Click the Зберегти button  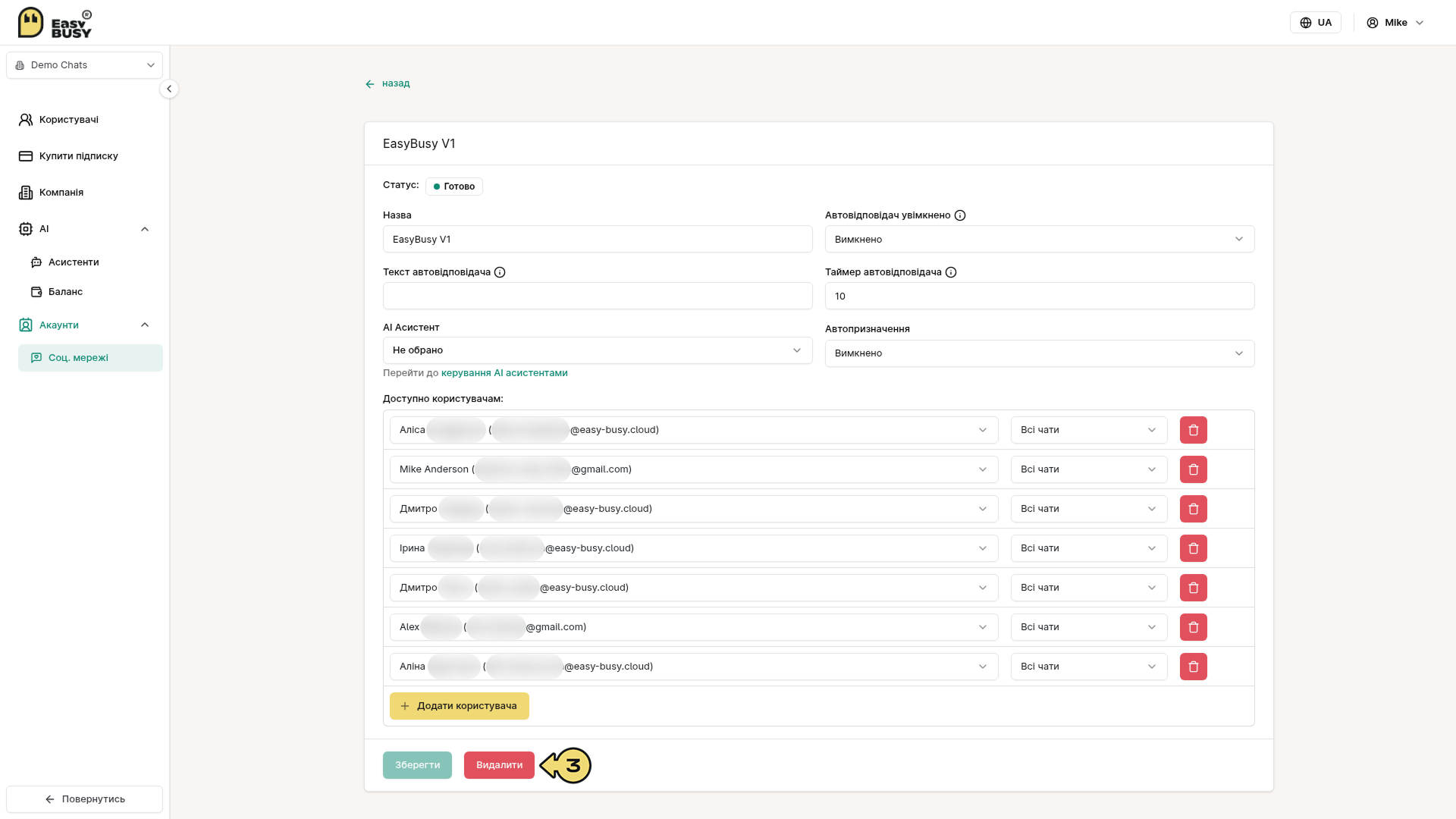[x=417, y=765]
